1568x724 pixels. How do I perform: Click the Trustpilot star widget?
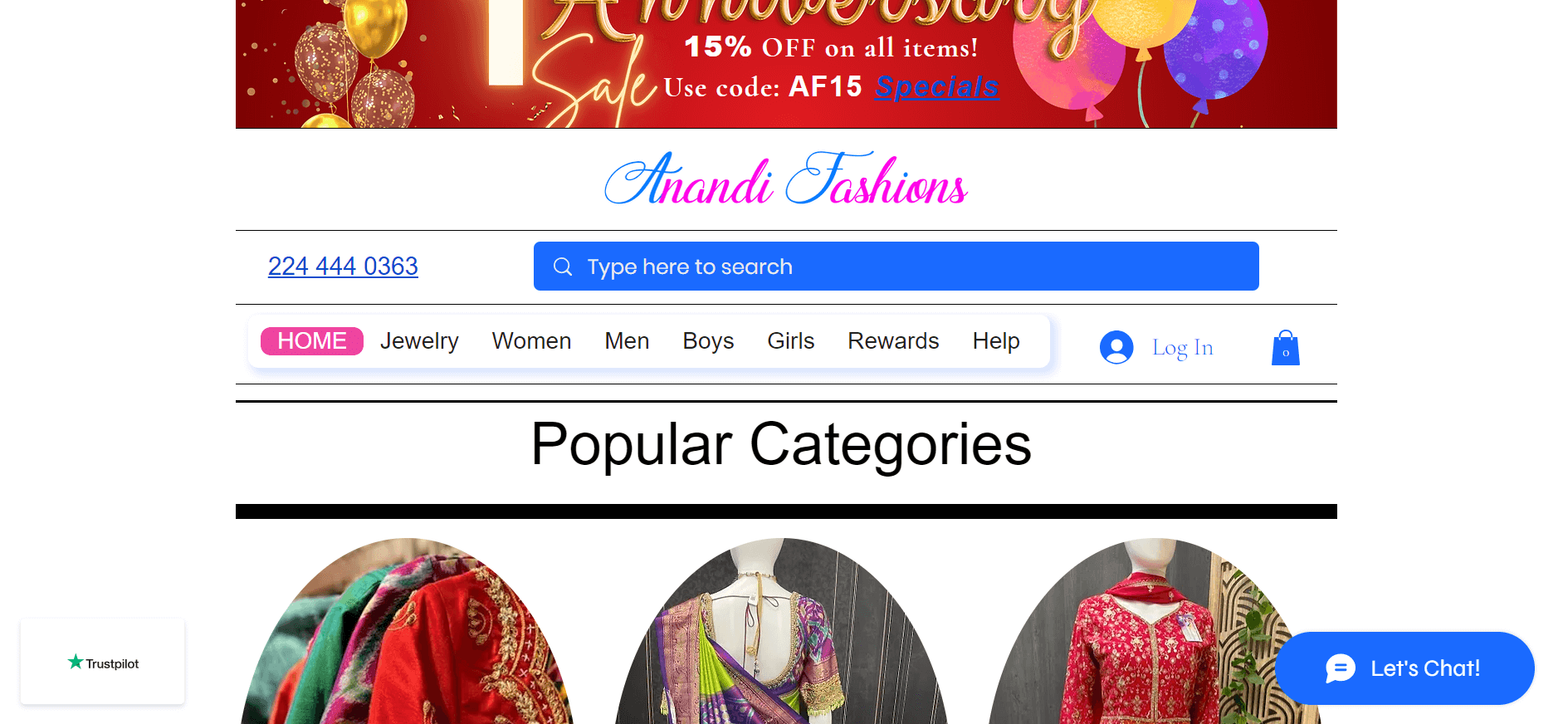click(103, 663)
